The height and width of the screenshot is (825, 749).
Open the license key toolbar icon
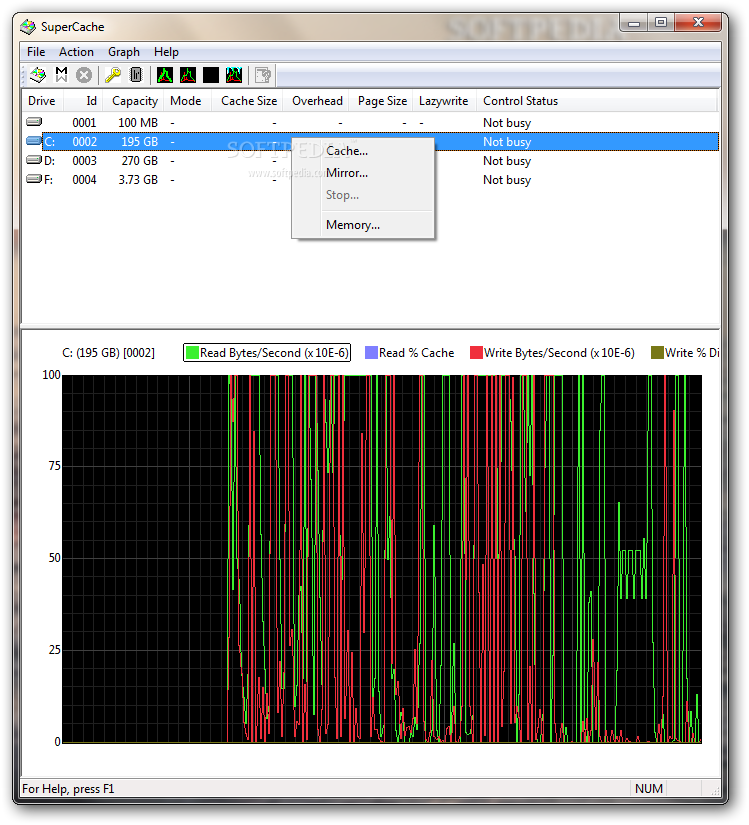[x=113, y=75]
